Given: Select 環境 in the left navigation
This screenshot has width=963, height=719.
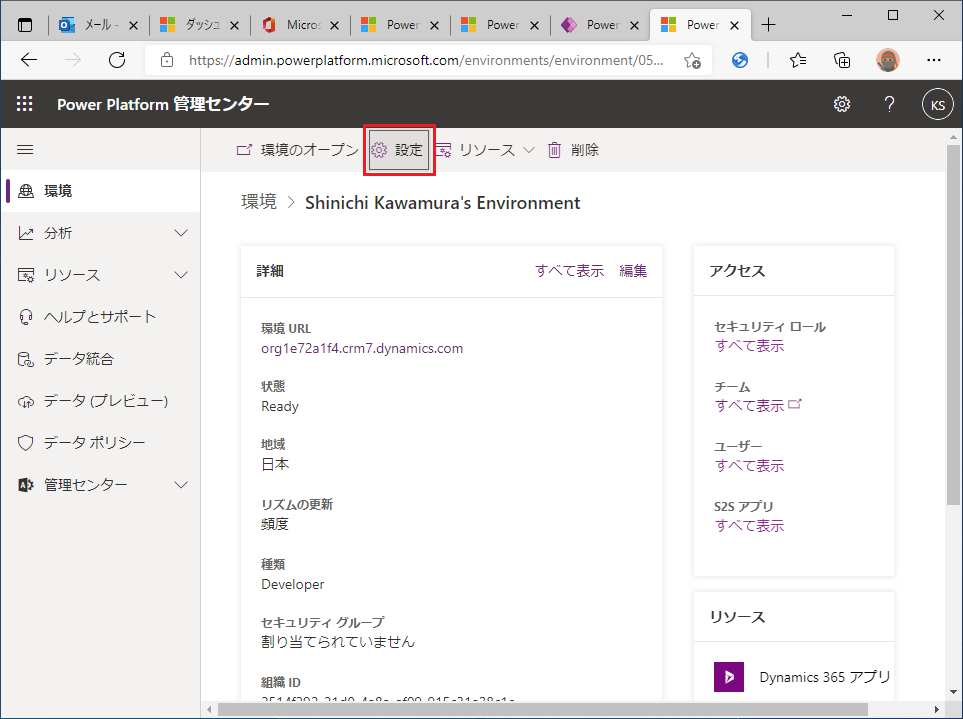Looking at the screenshot, I should click(x=101, y=191).
